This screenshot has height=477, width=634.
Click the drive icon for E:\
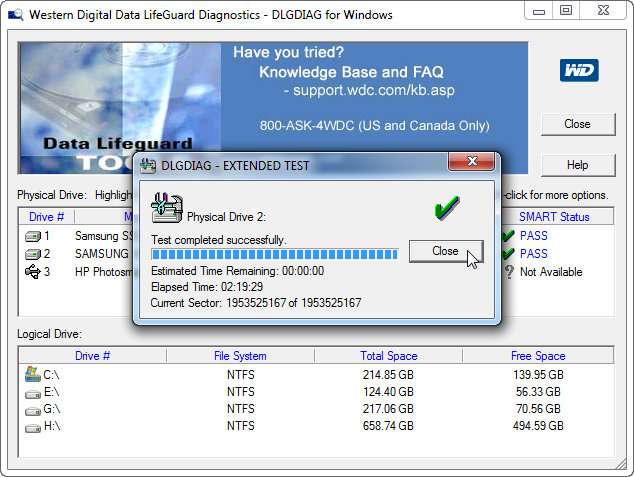(x=33, y=393)
